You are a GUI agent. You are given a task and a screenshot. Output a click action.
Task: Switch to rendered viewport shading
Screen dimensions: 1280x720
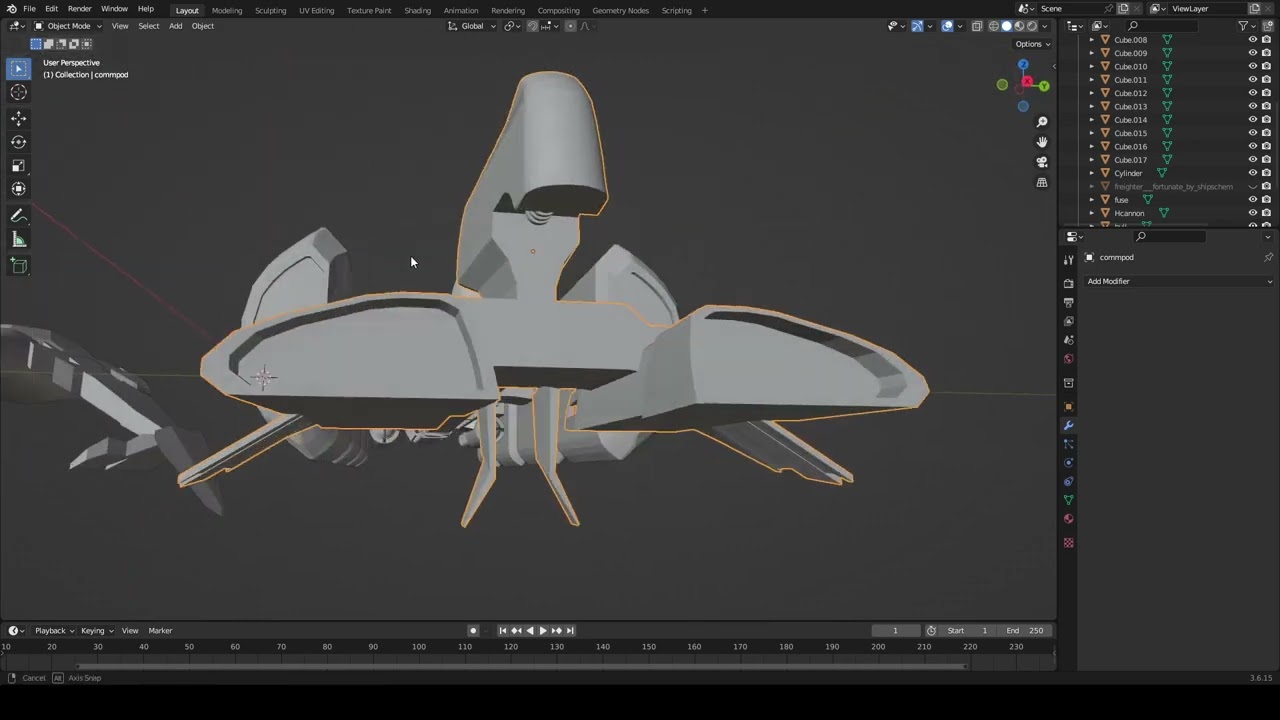(1031, 26)
